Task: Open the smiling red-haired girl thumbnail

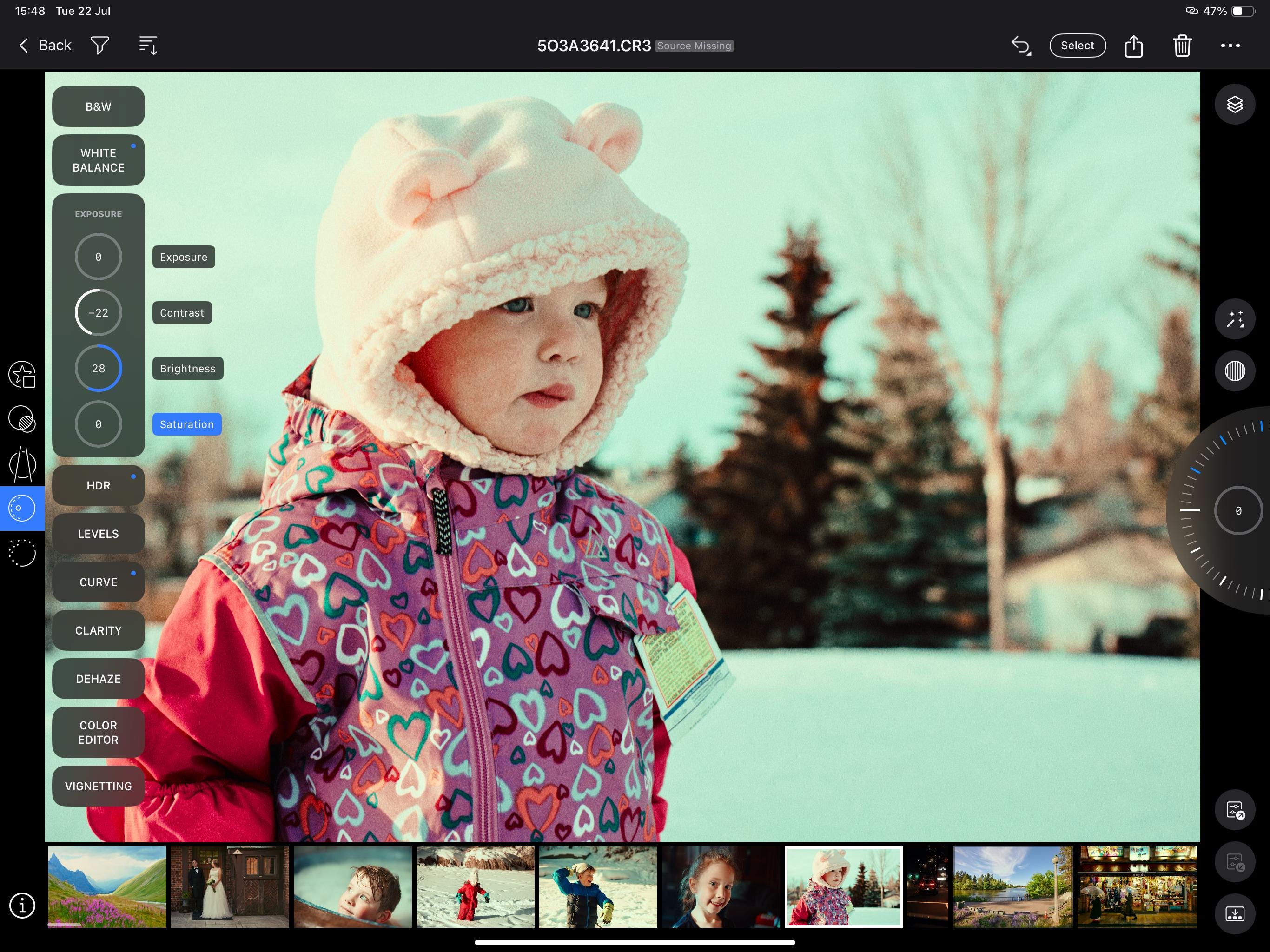Action: point(721,886)
